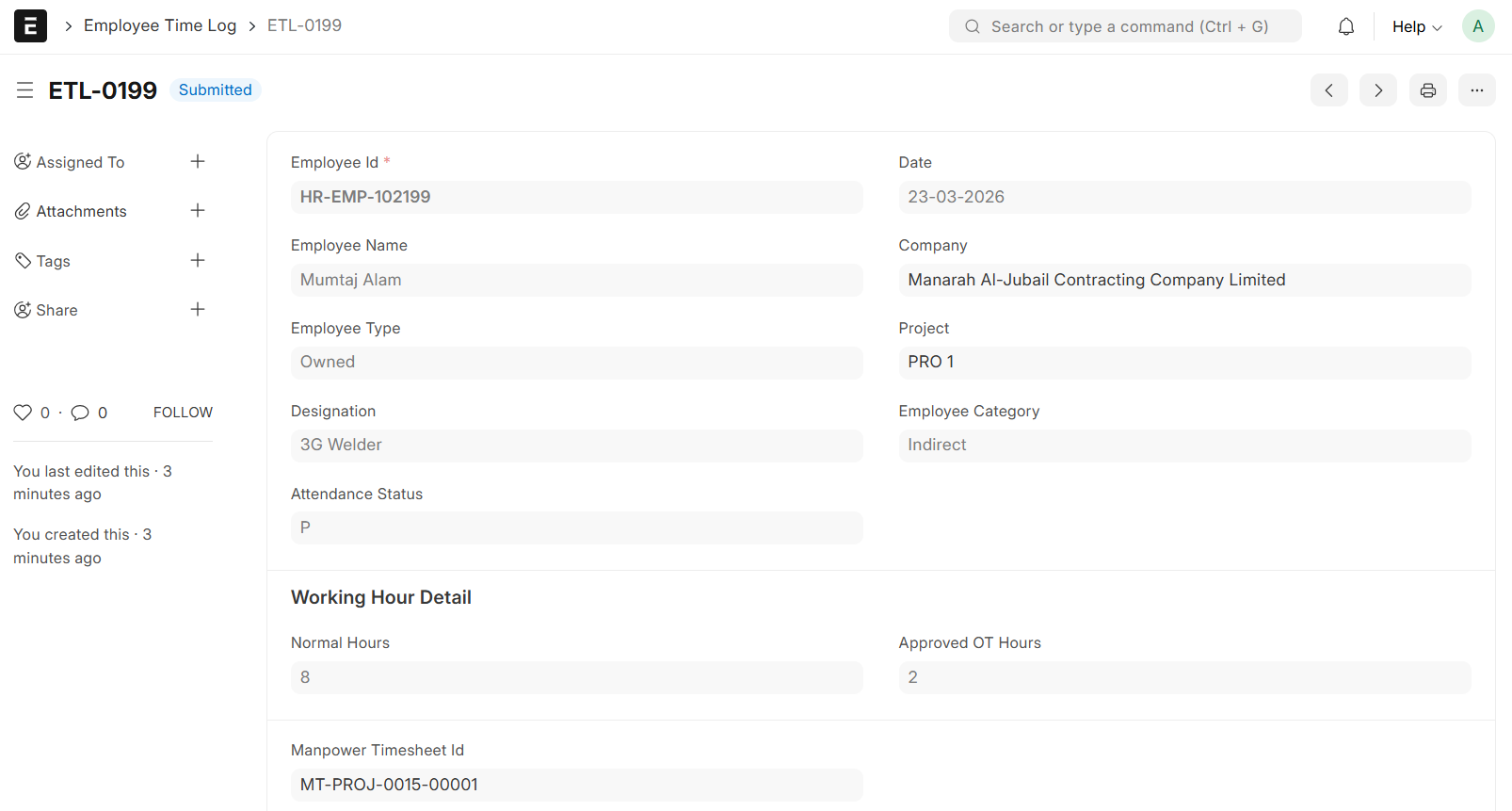Print this time log document
The width and height of the screenshot is (1512, 811).
click(1427, 90)
